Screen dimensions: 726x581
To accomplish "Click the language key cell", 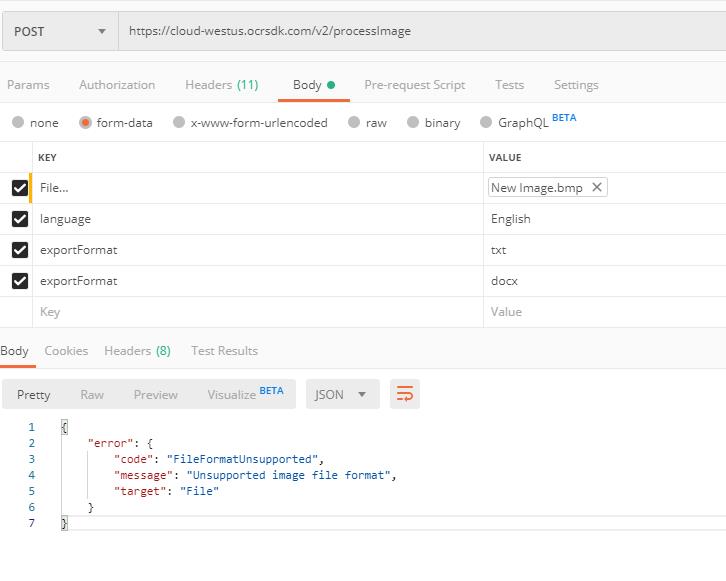I will 257,219.
